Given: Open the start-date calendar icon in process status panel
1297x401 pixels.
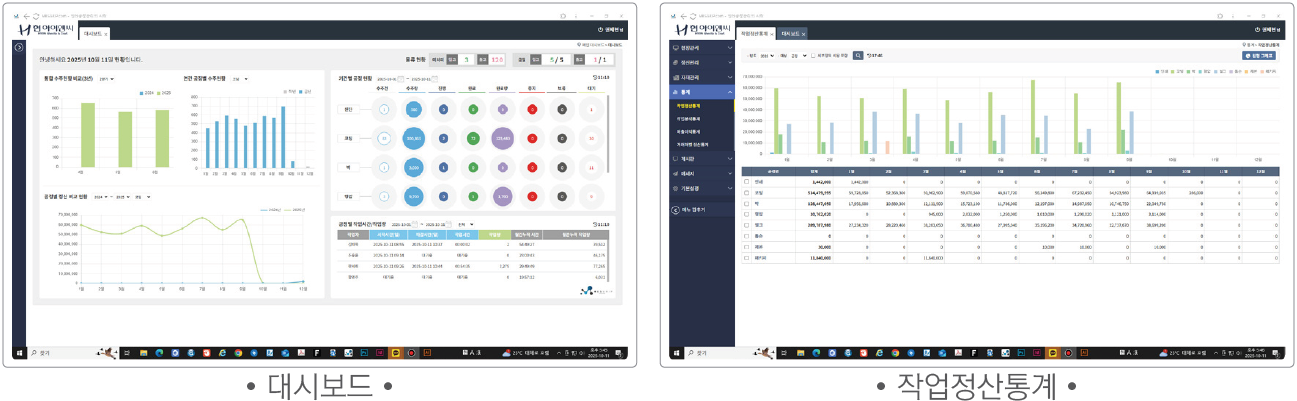Looking at the screenshot, I should click(401, 80).
